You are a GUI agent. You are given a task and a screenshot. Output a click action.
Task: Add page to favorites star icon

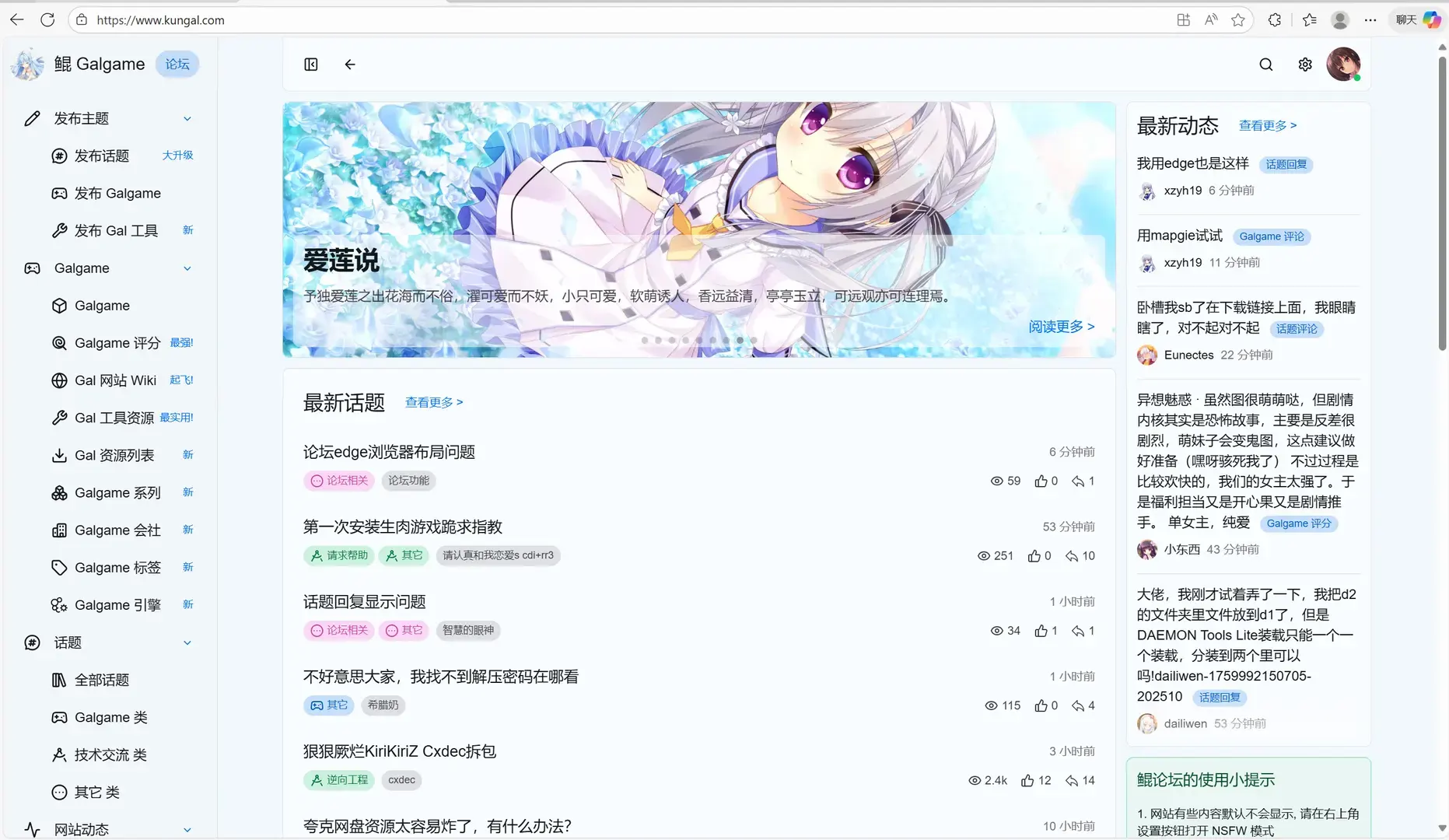pos(1238,20)
